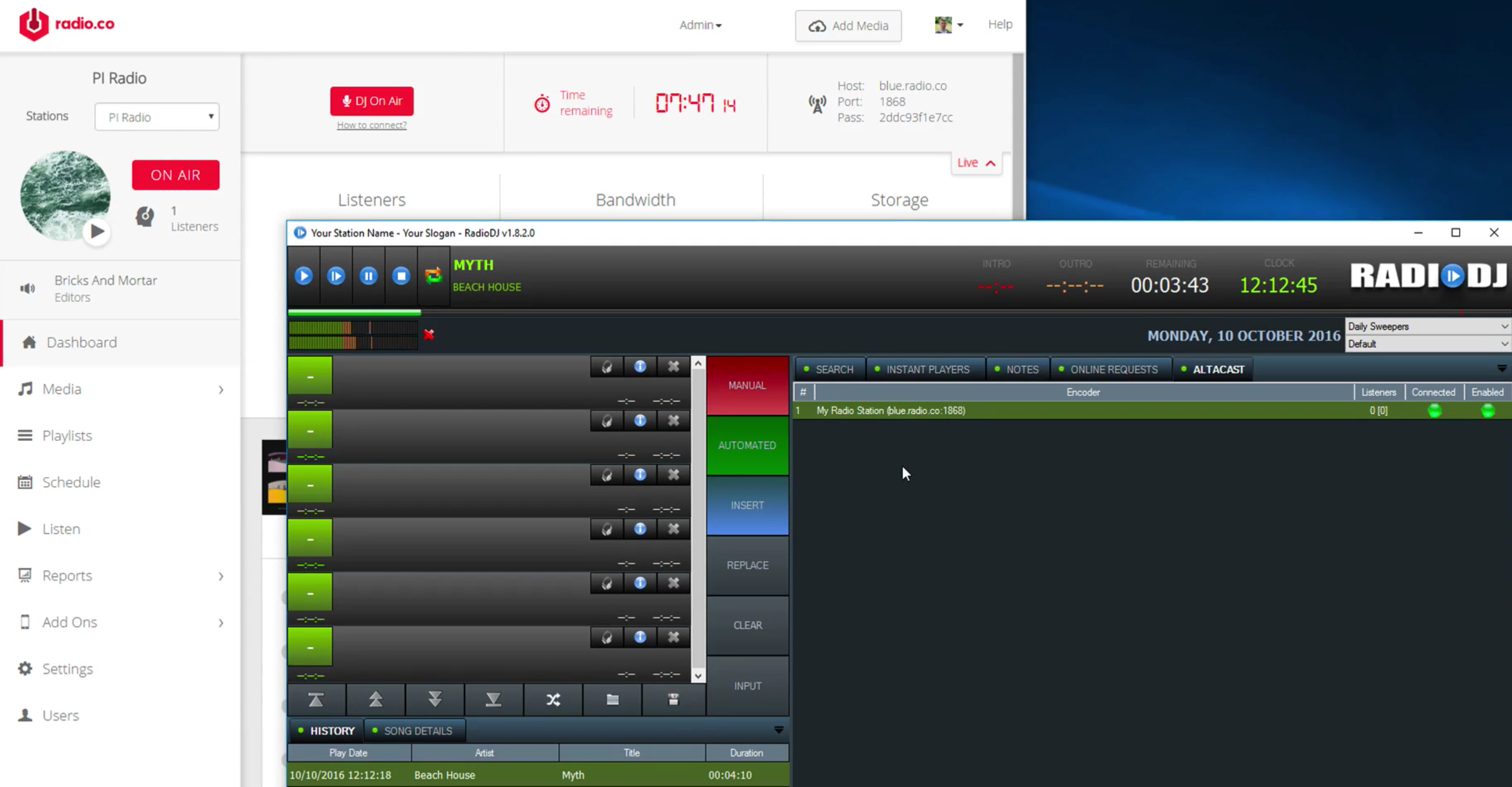Select My Radio Station encoder row
Screen dimensions: 1512x787
[x=1152, y=410]
